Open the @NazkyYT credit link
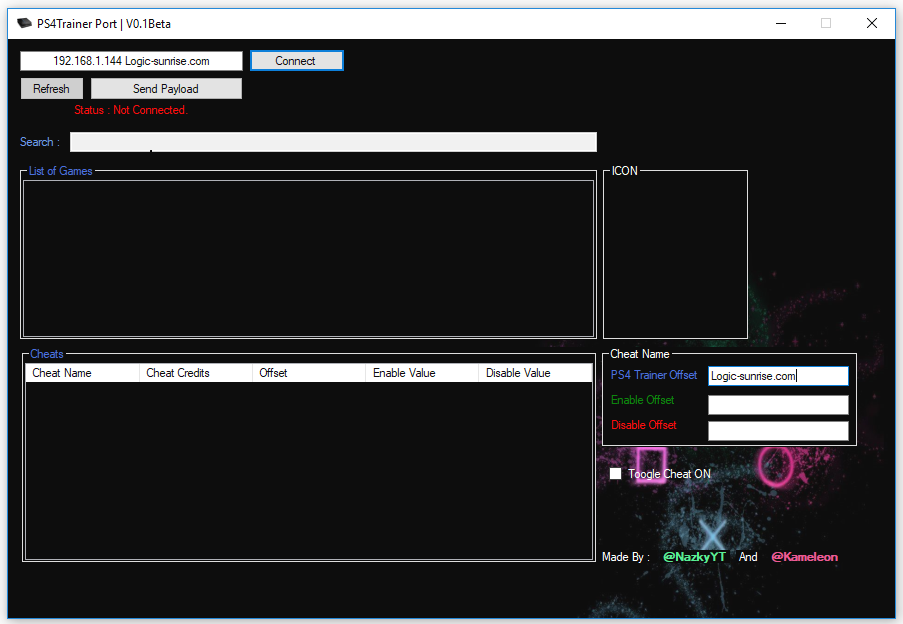This screenshot has height=624, width=903. point(694,557)
